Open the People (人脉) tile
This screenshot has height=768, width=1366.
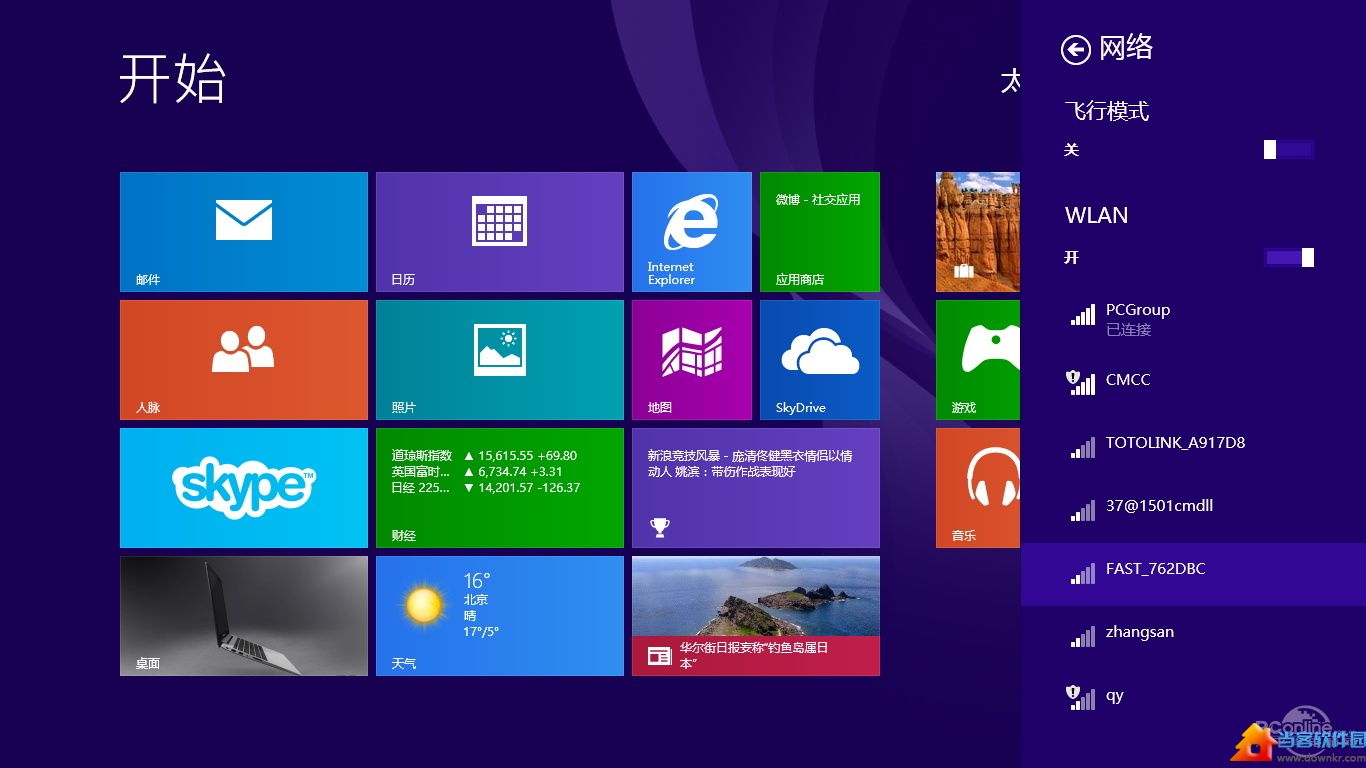[x=244, y=360]
